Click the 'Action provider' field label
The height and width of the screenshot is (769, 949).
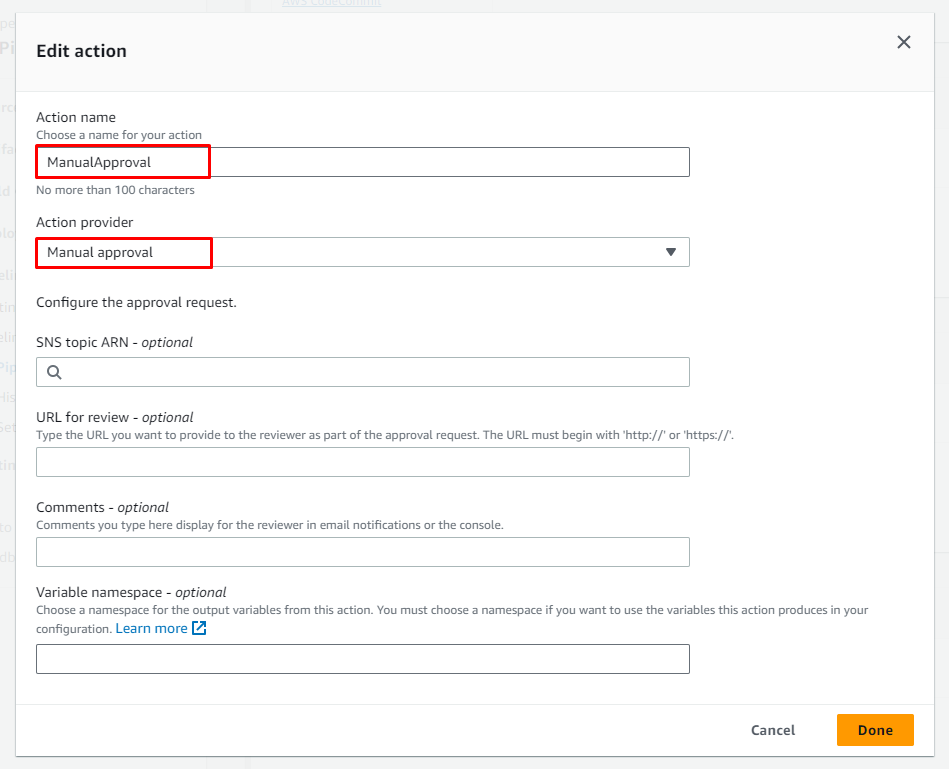tap(84, 222)
